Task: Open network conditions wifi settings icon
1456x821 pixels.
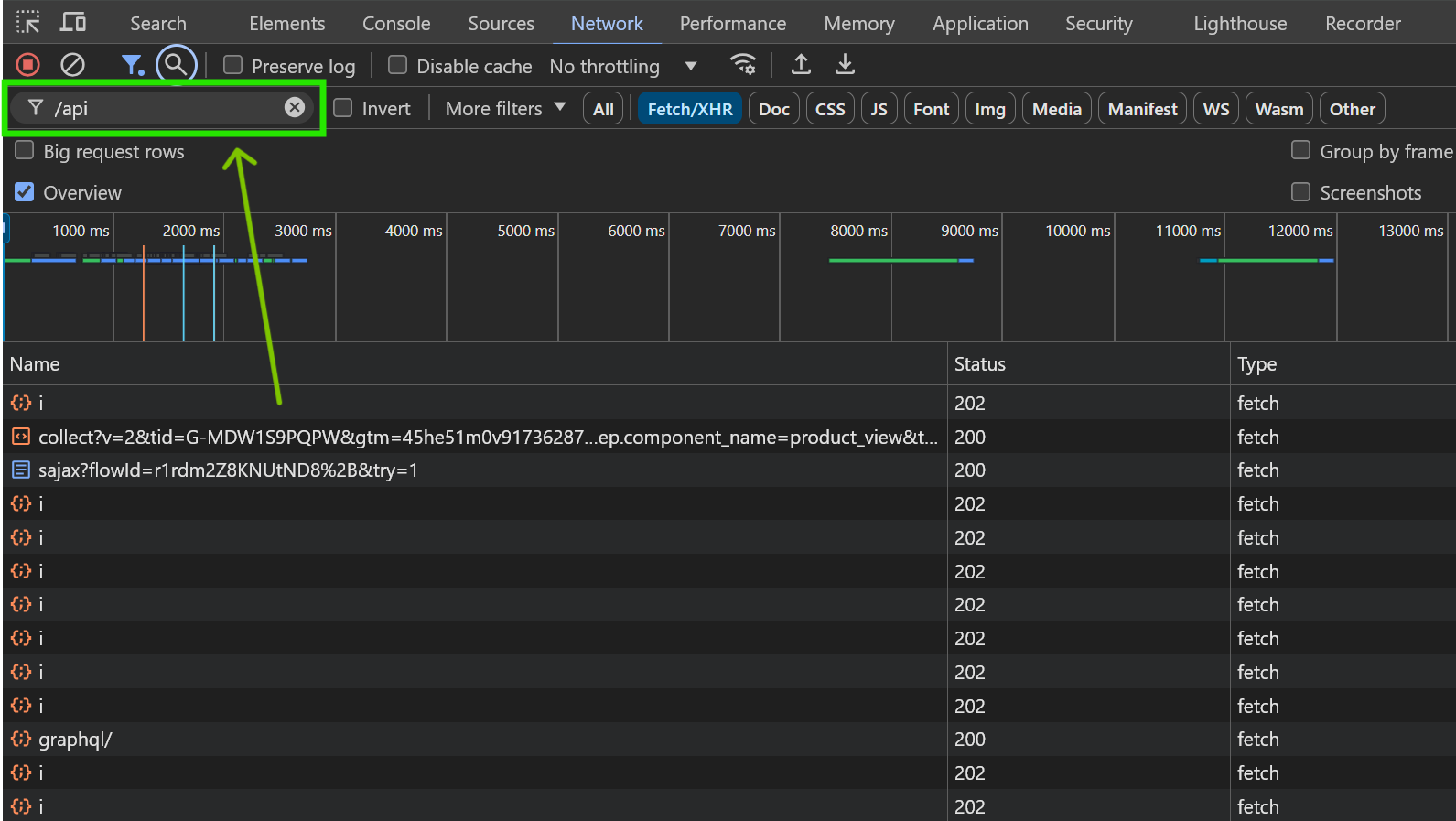Action: click(x=742, y=65)
